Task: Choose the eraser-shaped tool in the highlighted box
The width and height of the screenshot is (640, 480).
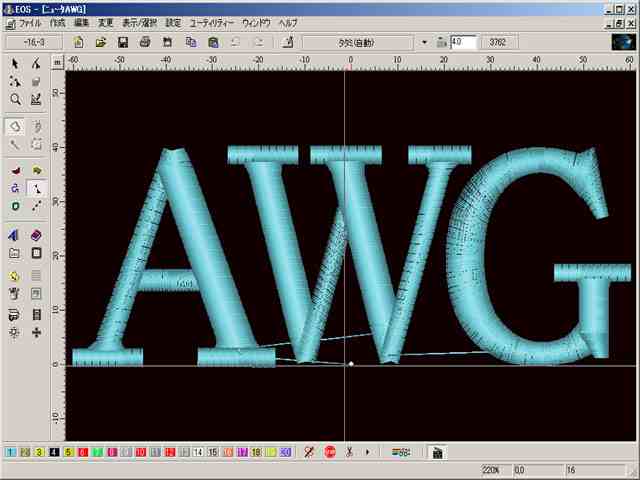Action: 15,126
